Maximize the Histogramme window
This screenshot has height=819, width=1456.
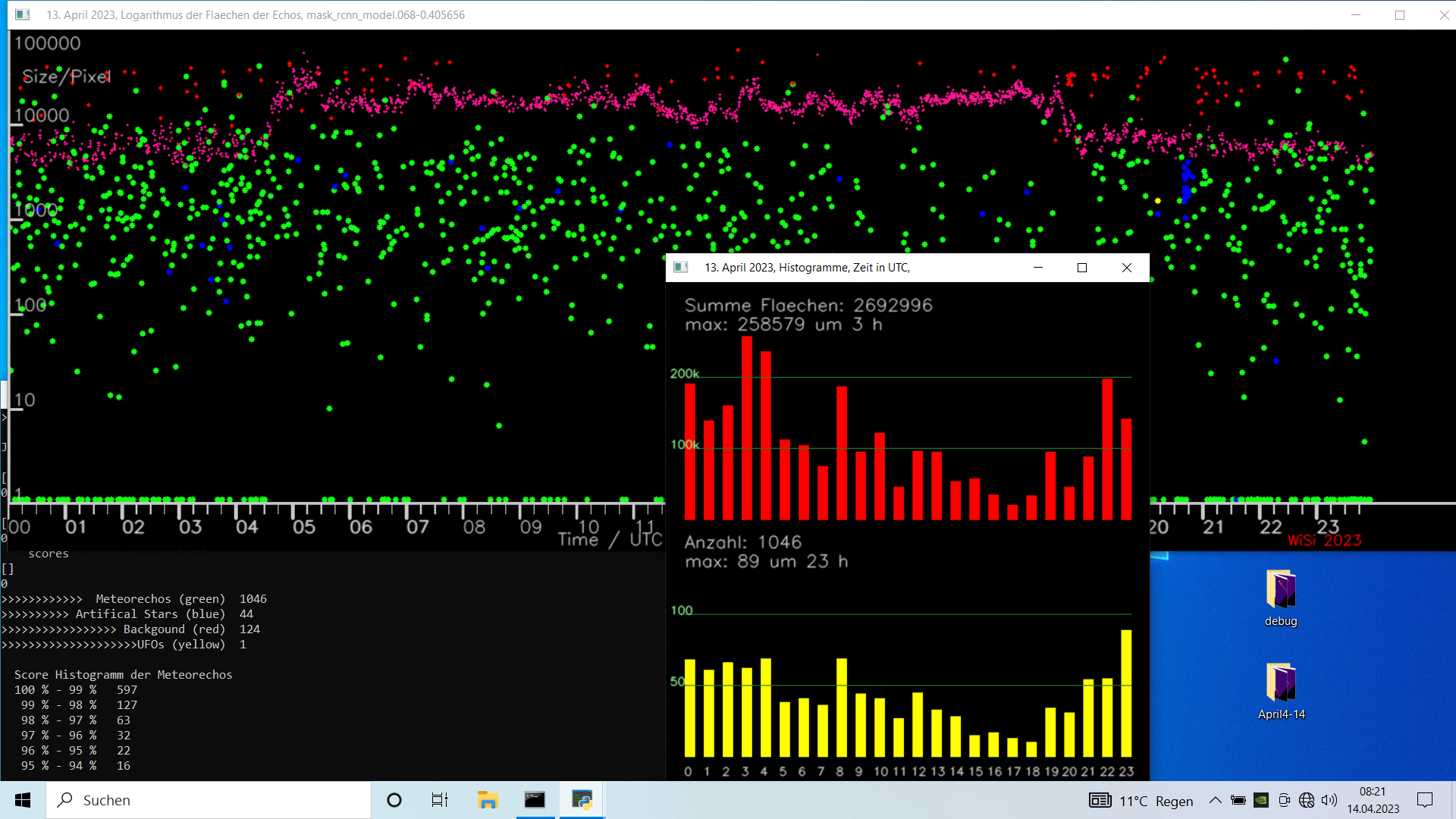[1082, 267]
